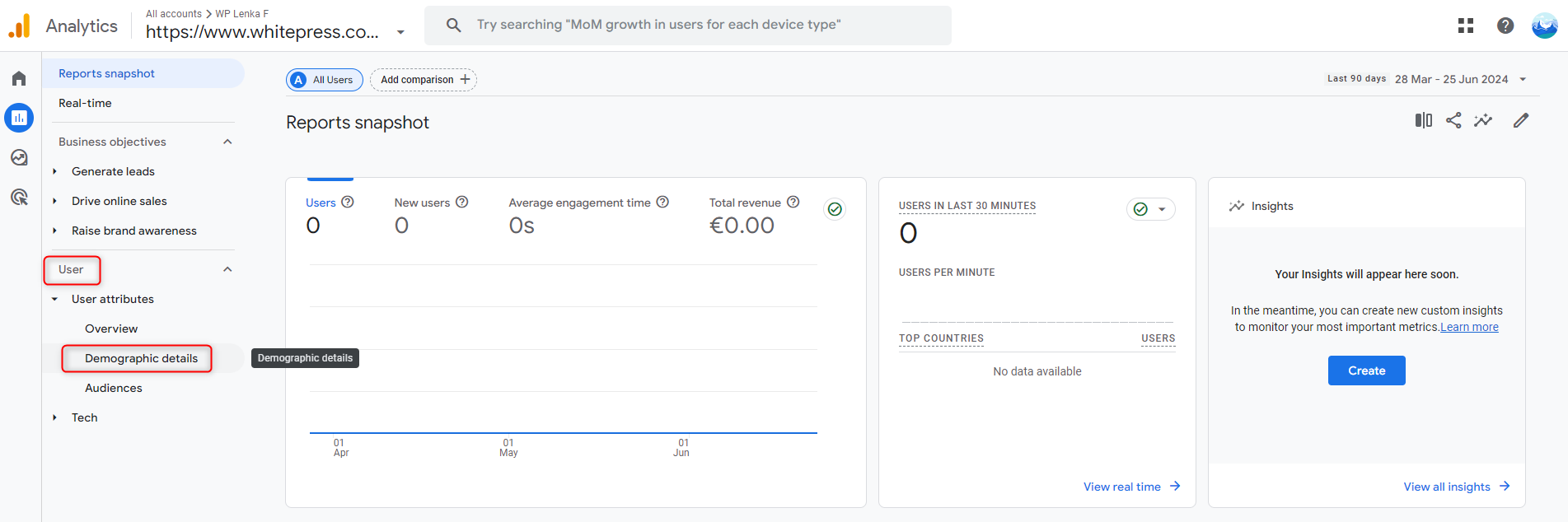Open the realtime card status dropdown
Image resolution: width=1568 pixels, height=522 pixels.
[x=1151, y=209]
